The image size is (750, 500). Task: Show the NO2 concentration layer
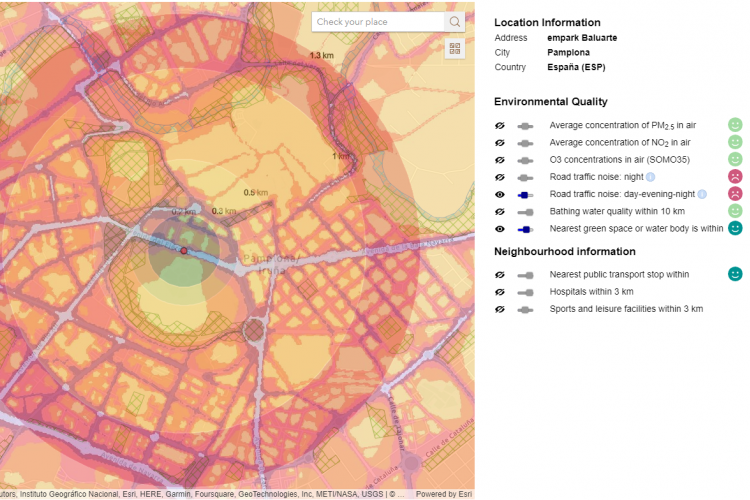click(500, 143)
